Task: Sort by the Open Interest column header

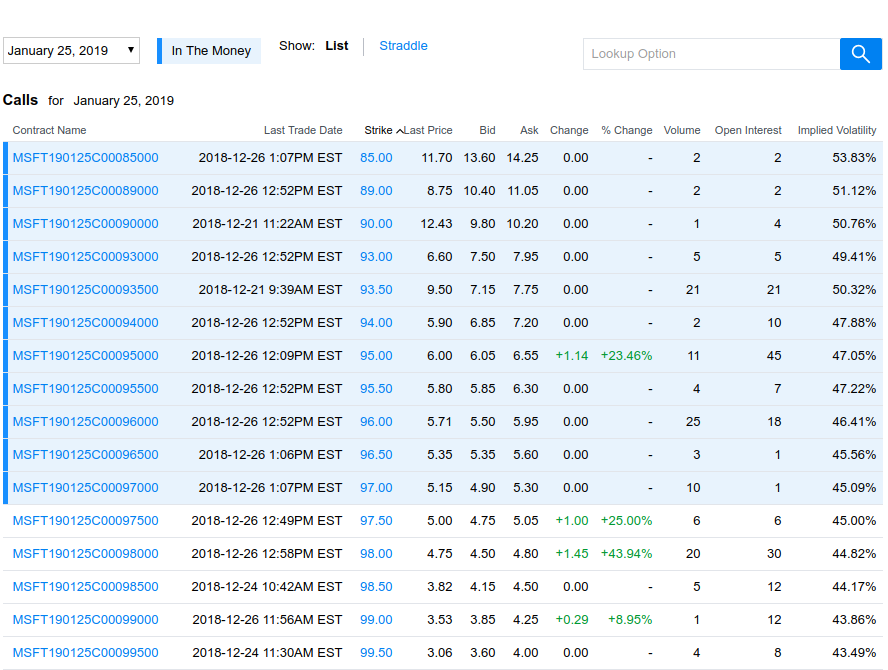Action: [748, 130]
